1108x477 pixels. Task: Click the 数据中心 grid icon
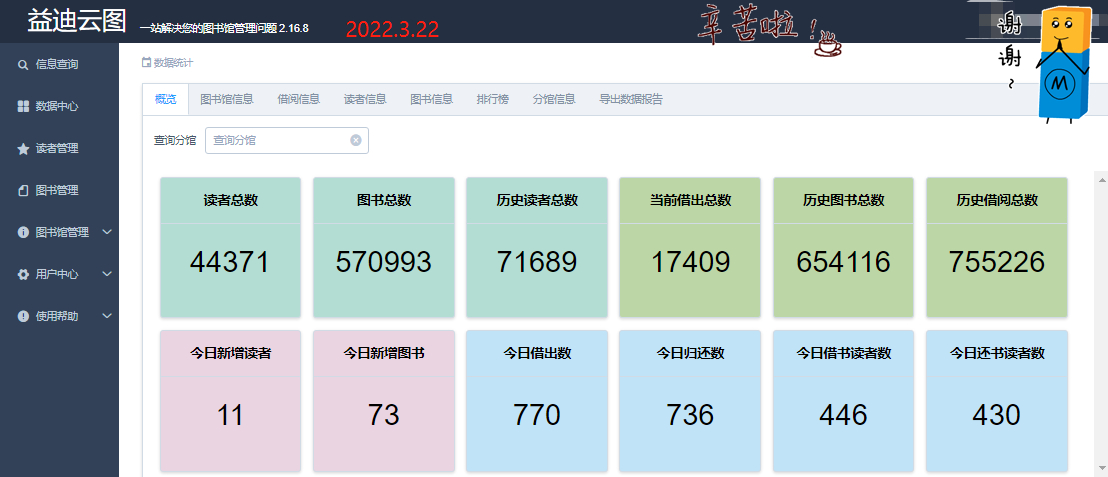click(x=23, y=106)
